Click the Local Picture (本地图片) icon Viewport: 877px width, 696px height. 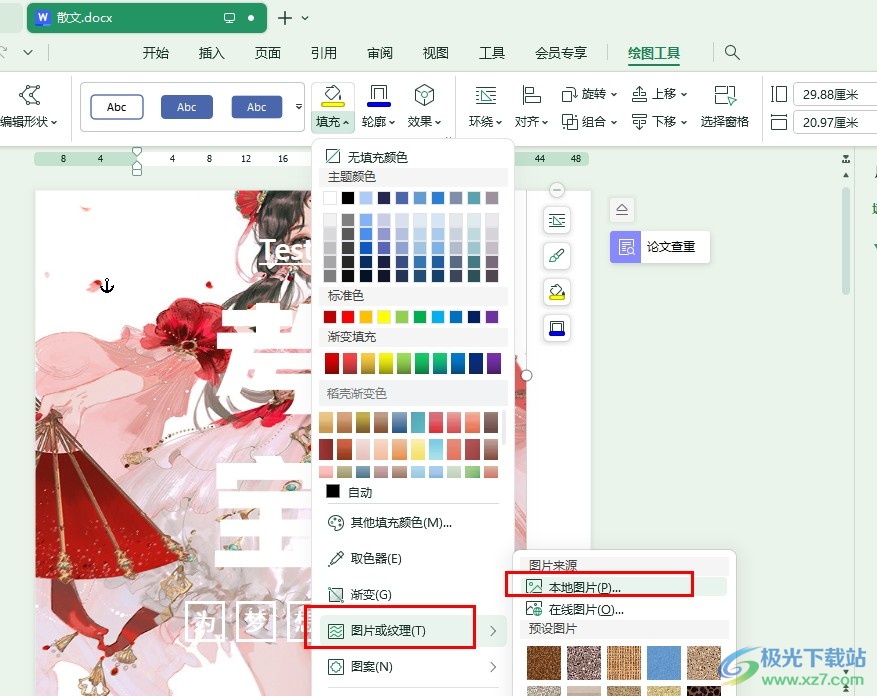point(534,586)
